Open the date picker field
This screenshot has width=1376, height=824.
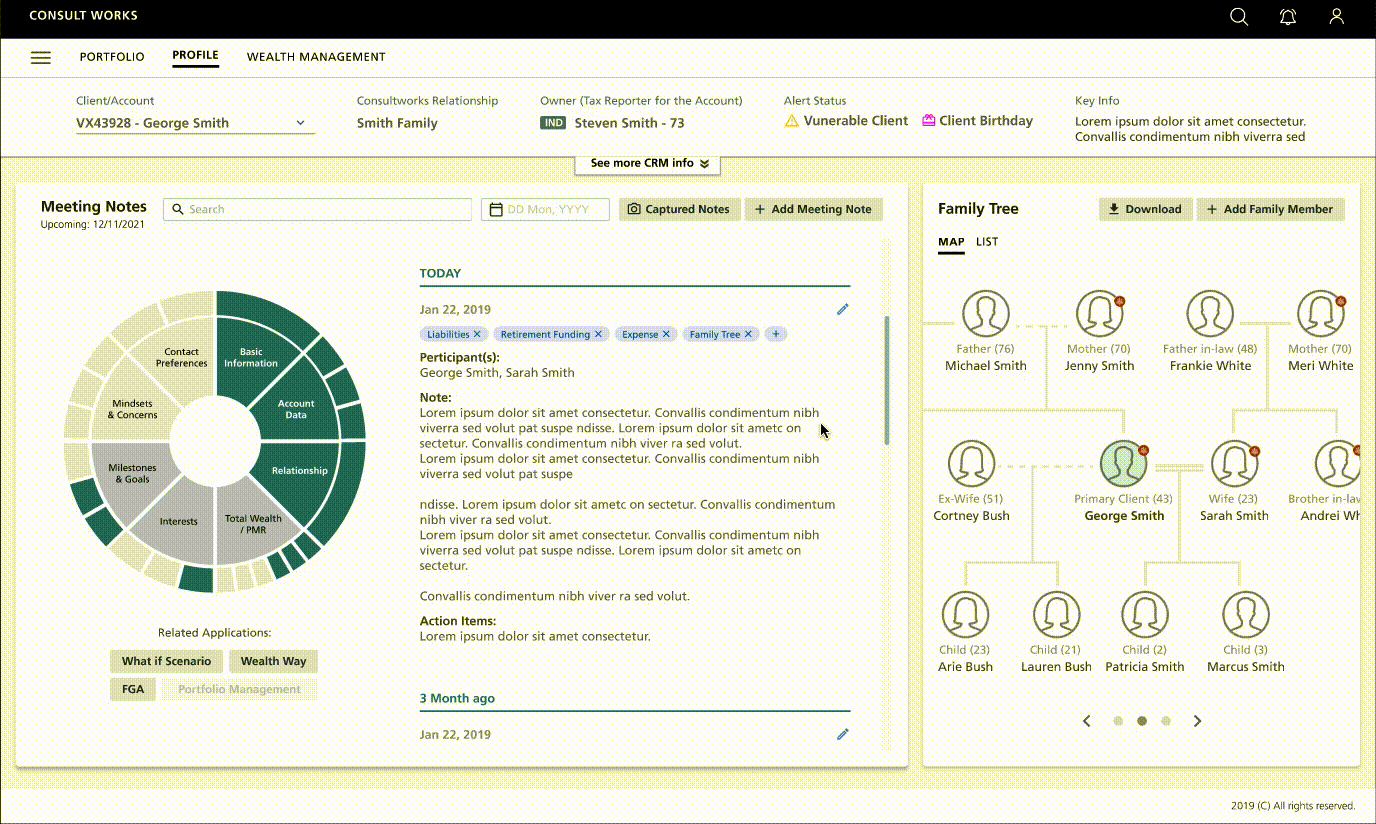point(545,209)
